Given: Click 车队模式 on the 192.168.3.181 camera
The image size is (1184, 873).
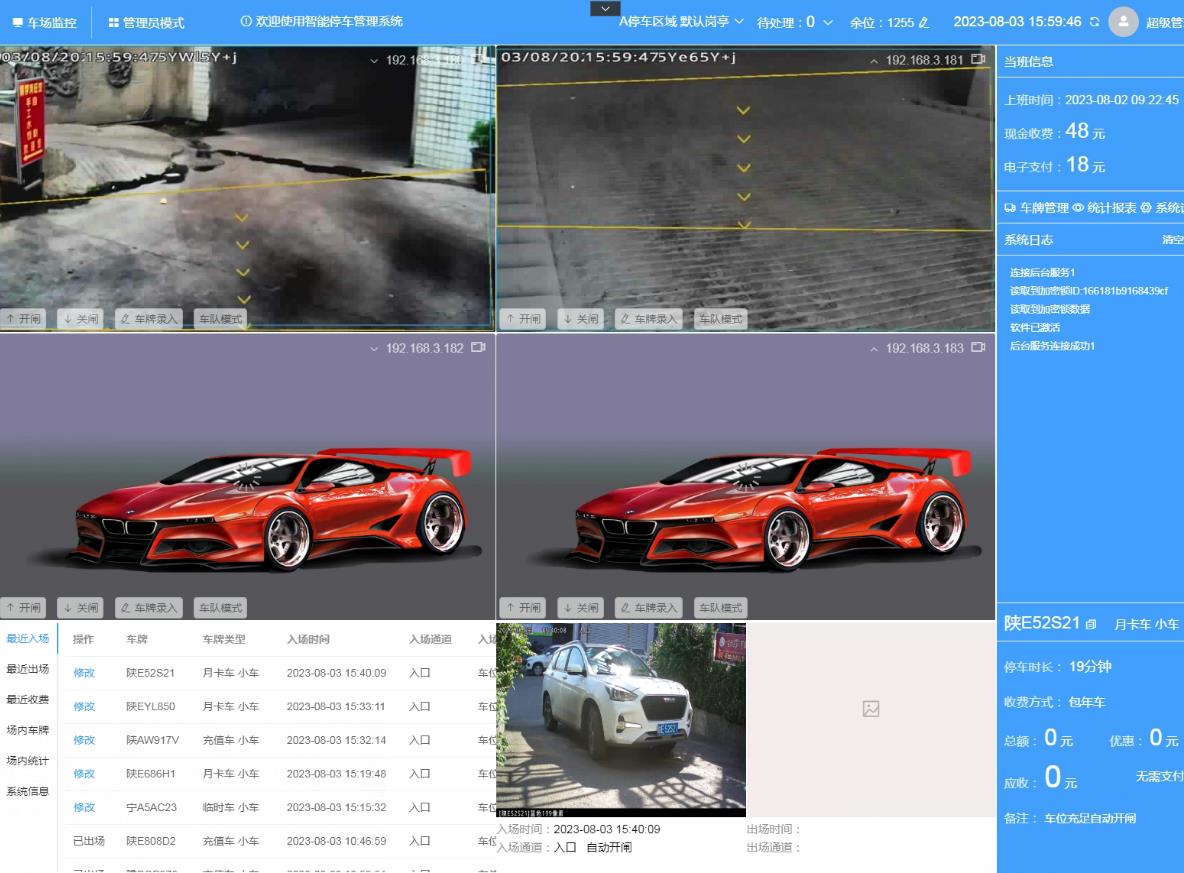Looking at the screenshot, I should [720, 319].
